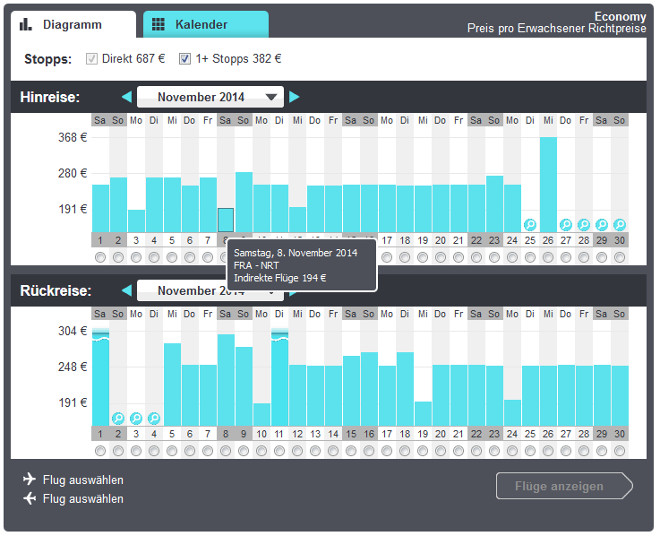Image resolution: width=660 pixels, height=536 pixels.
Task: Click the first Flug auswählen link
Action: point(83,480)
